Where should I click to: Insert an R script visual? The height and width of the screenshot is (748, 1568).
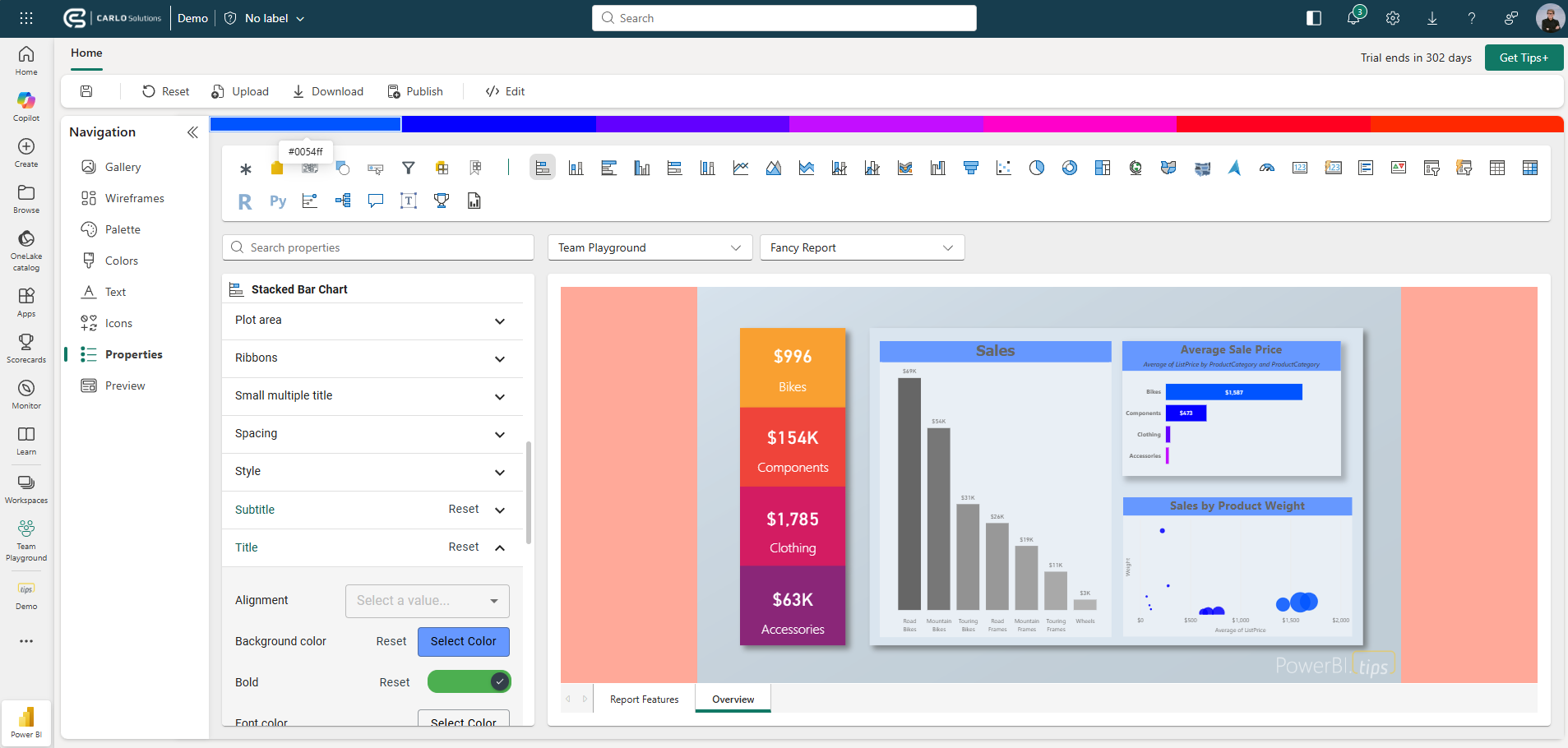[244, 201]
